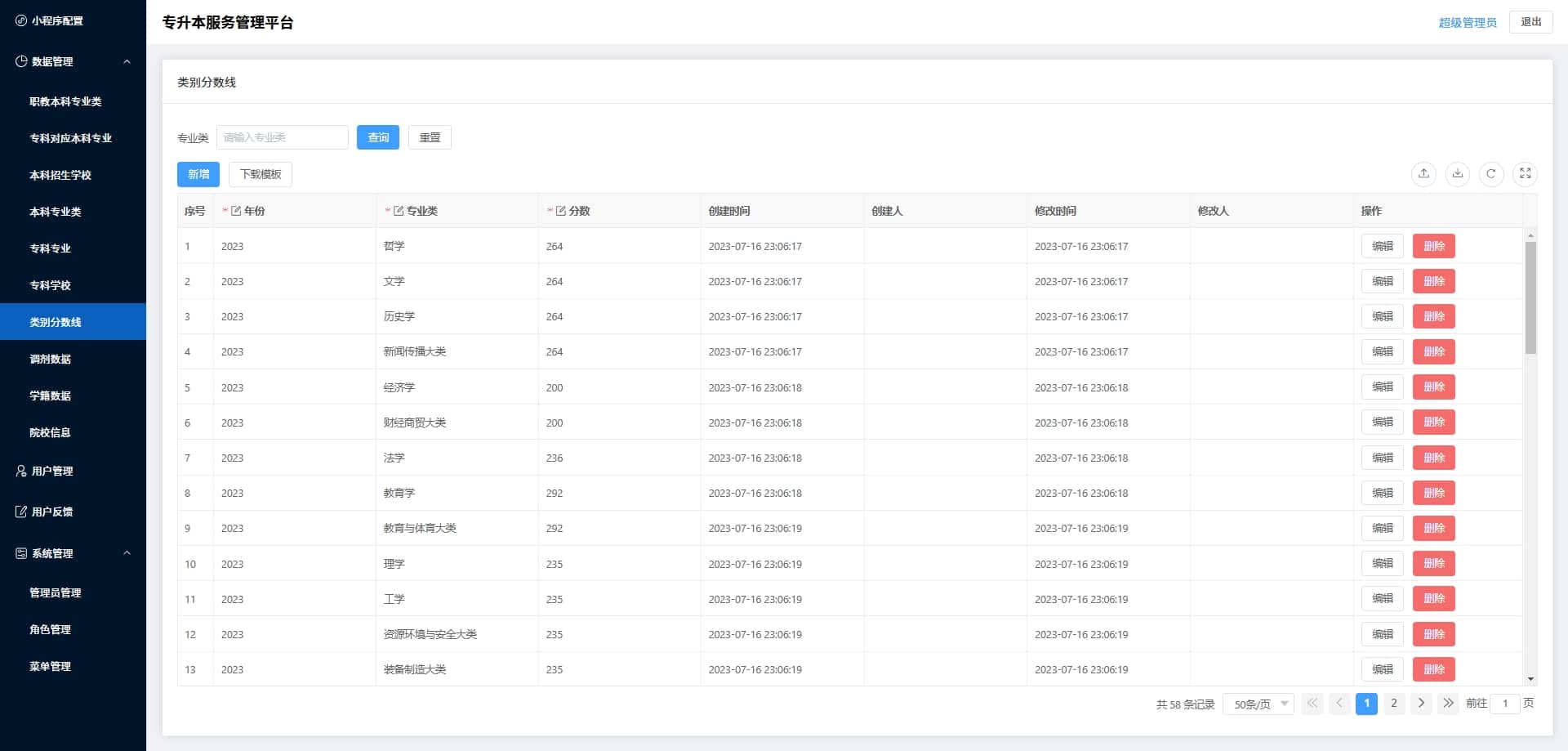Click the table's vertical scrollbar thumb
Image resolution: width=1568 pixels, height=751 pixels.
pyautogui.click(x=1530, y=297)
